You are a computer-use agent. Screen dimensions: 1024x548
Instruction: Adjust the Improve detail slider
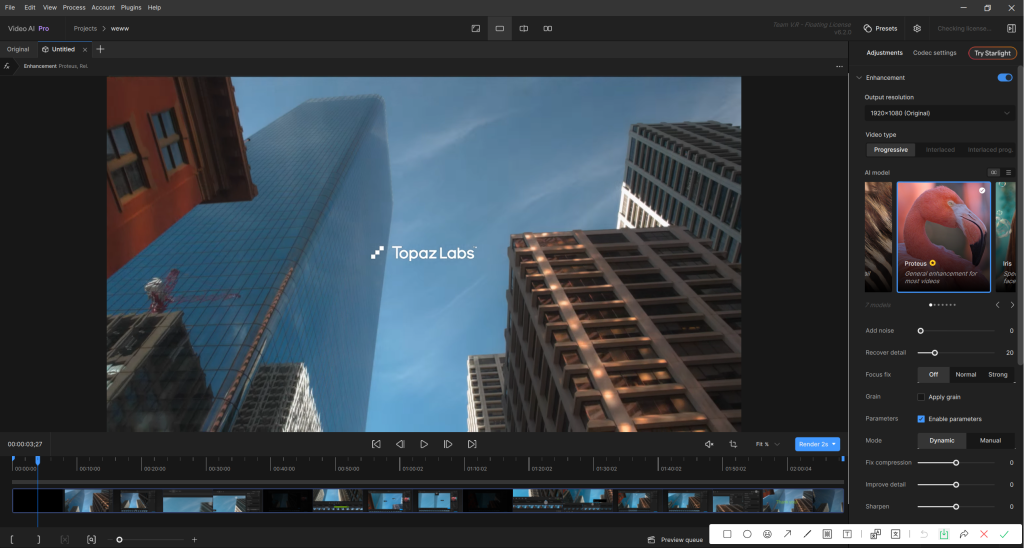[956, 485]
